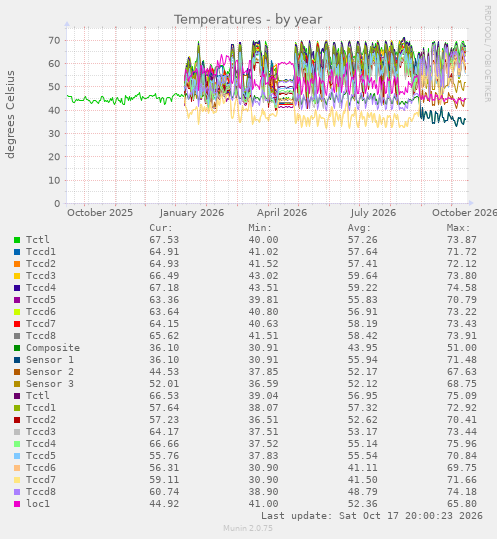Click the 'loc1' legend label

click(38, 504)
